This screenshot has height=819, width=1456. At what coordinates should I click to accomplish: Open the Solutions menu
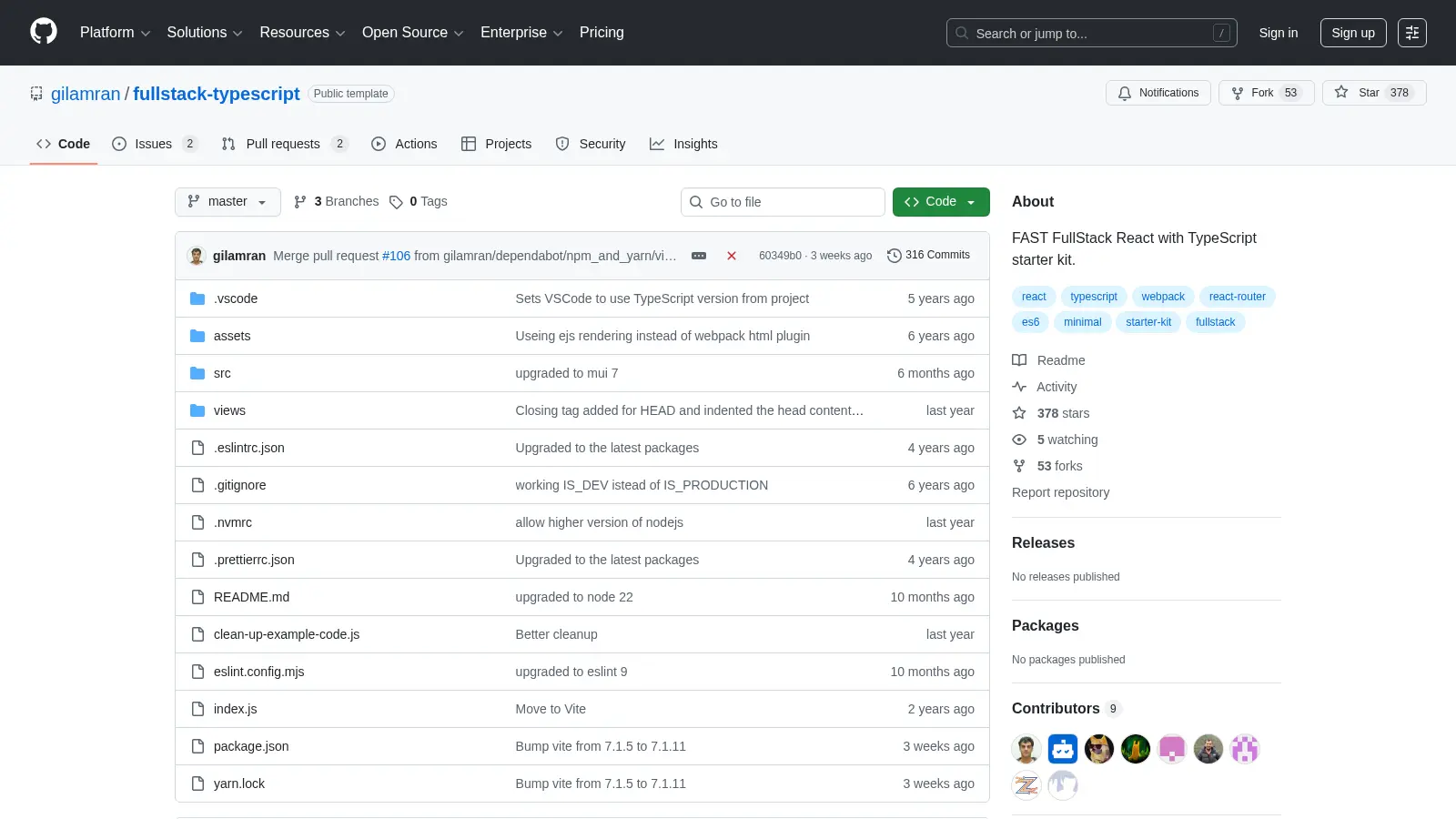tap(205, 33)
